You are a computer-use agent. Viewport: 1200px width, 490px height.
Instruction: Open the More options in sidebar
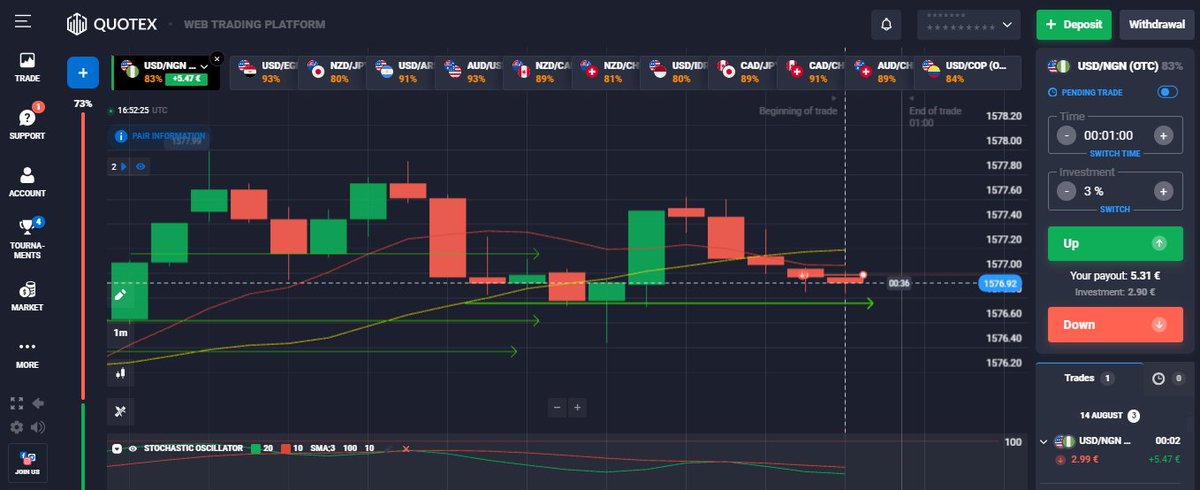tap(27, 354)
